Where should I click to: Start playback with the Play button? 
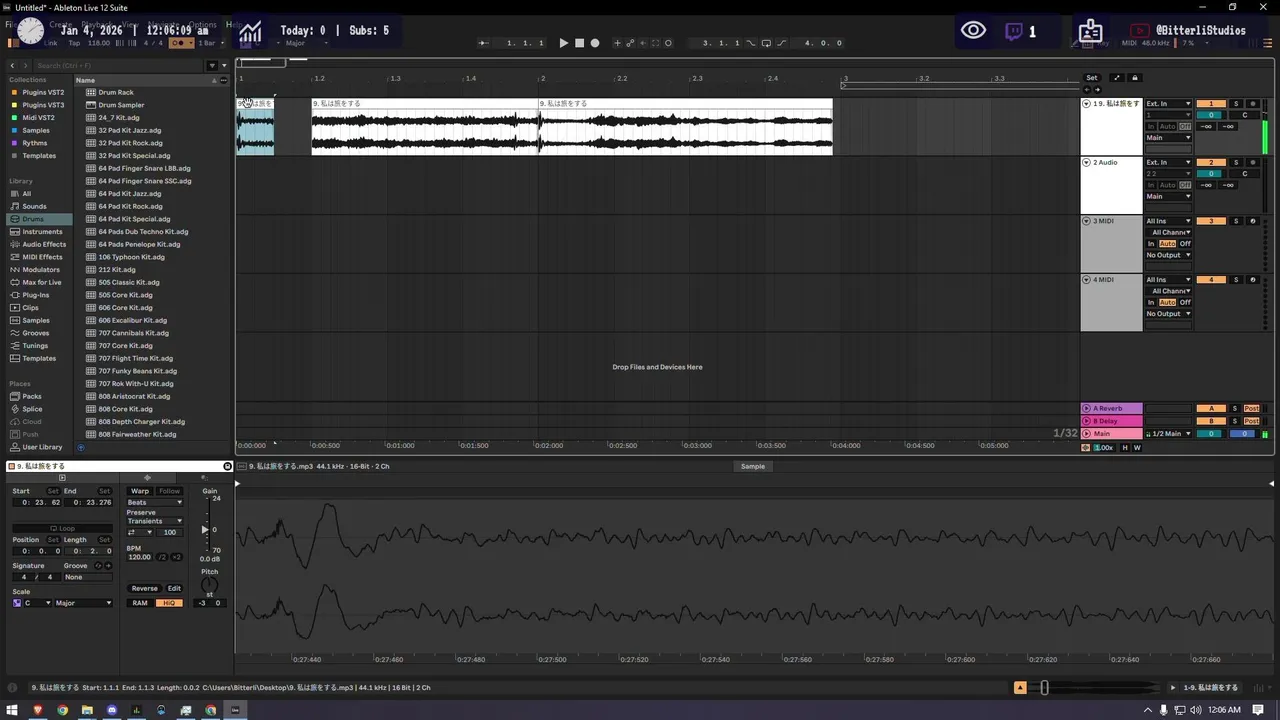[564, 43]
